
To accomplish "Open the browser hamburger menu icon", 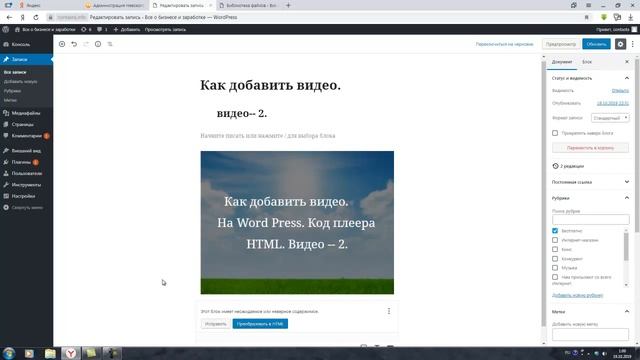I will [588, 5].
